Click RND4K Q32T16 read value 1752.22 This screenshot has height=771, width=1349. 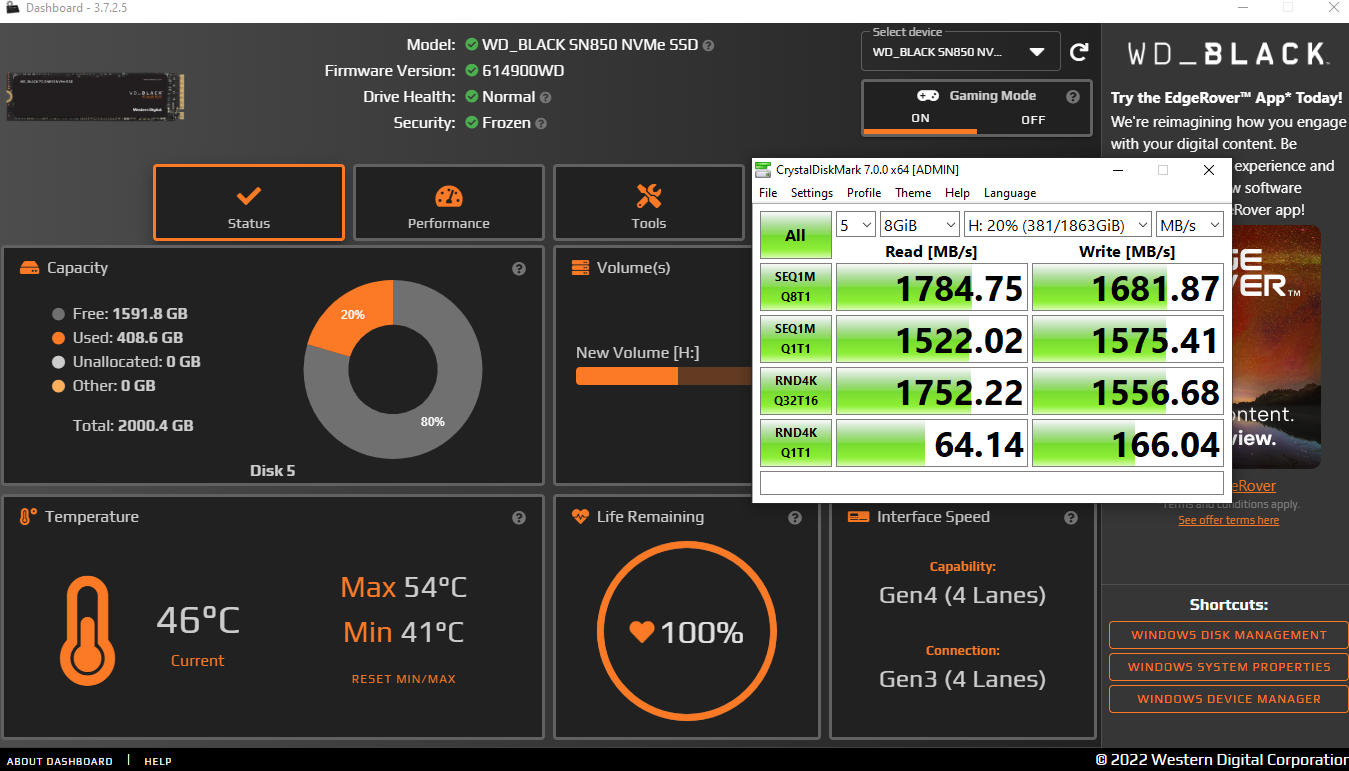coord(930,392)
